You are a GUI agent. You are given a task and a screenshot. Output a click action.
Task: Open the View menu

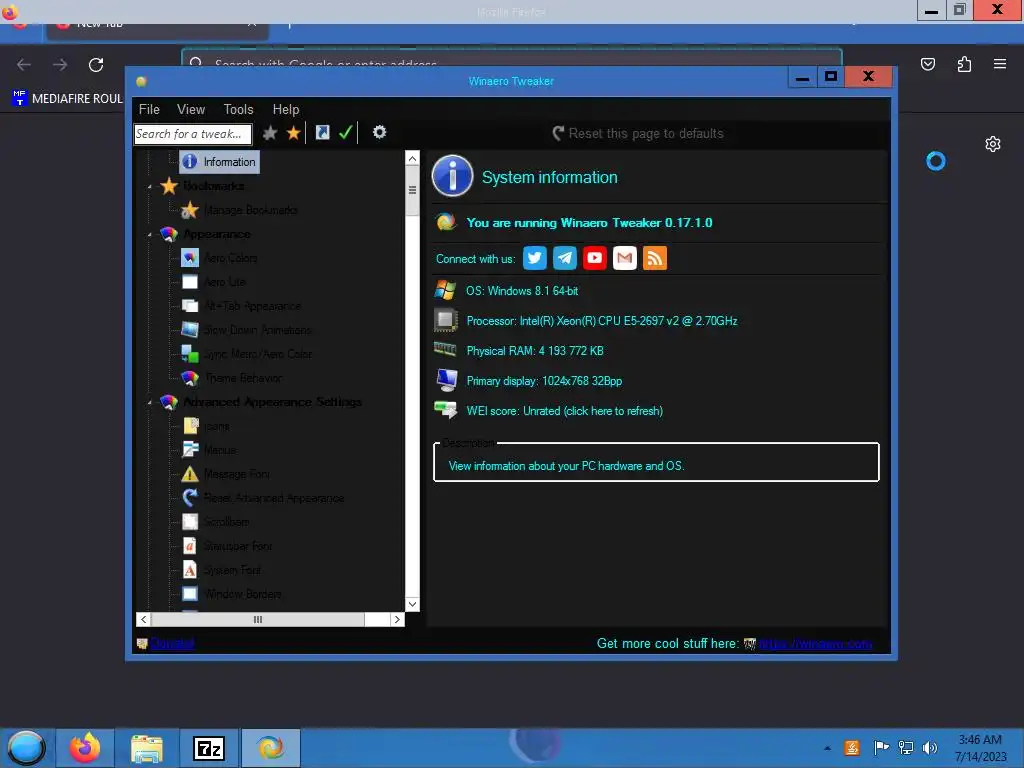pyautogui.click(x=191, y=109)
